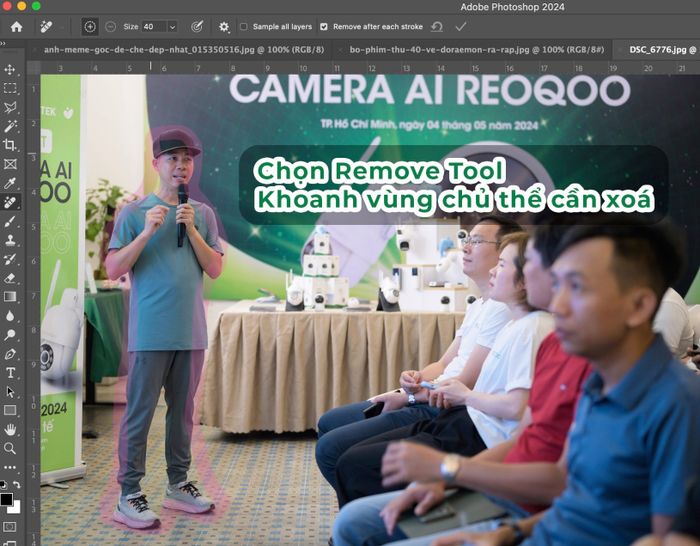Choose subtract-from-stroke brush mode
Viewport: 700px width, 546px height.
pos(110,27)
